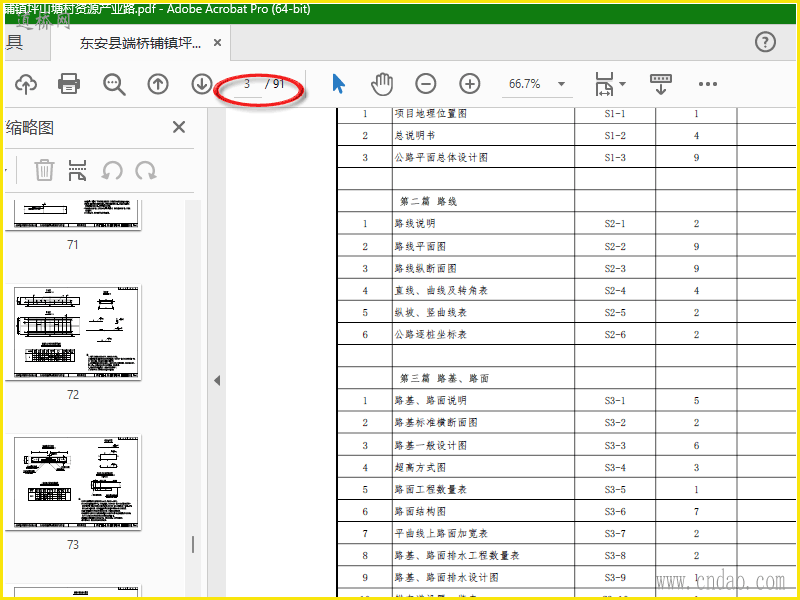Viewport: 800px width, 600px height.
Task: Click the 纵坡、竖曲线表 entry
Action: click(x=431, y=312)
